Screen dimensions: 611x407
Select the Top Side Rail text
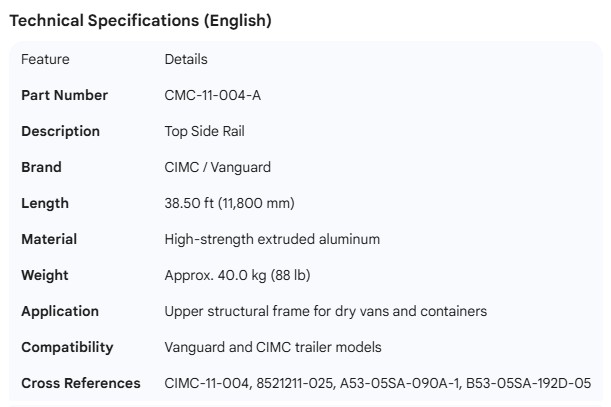pyautogui.click(x=204, y=131)
